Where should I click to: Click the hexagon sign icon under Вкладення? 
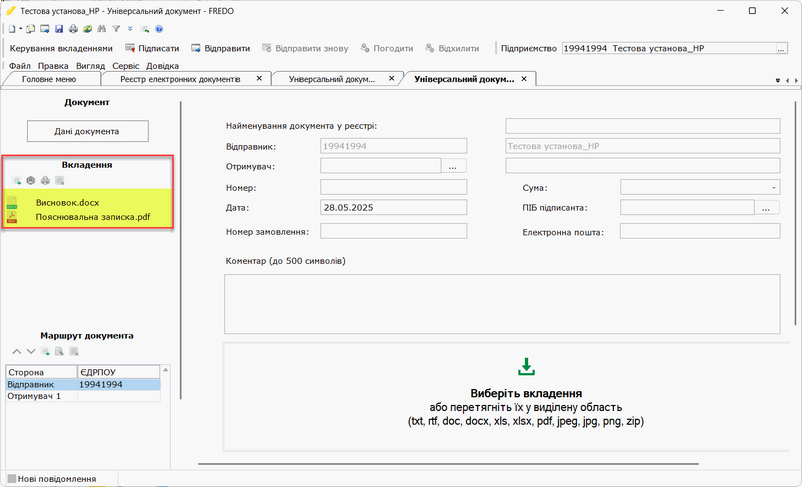click(x=31, y=181)
